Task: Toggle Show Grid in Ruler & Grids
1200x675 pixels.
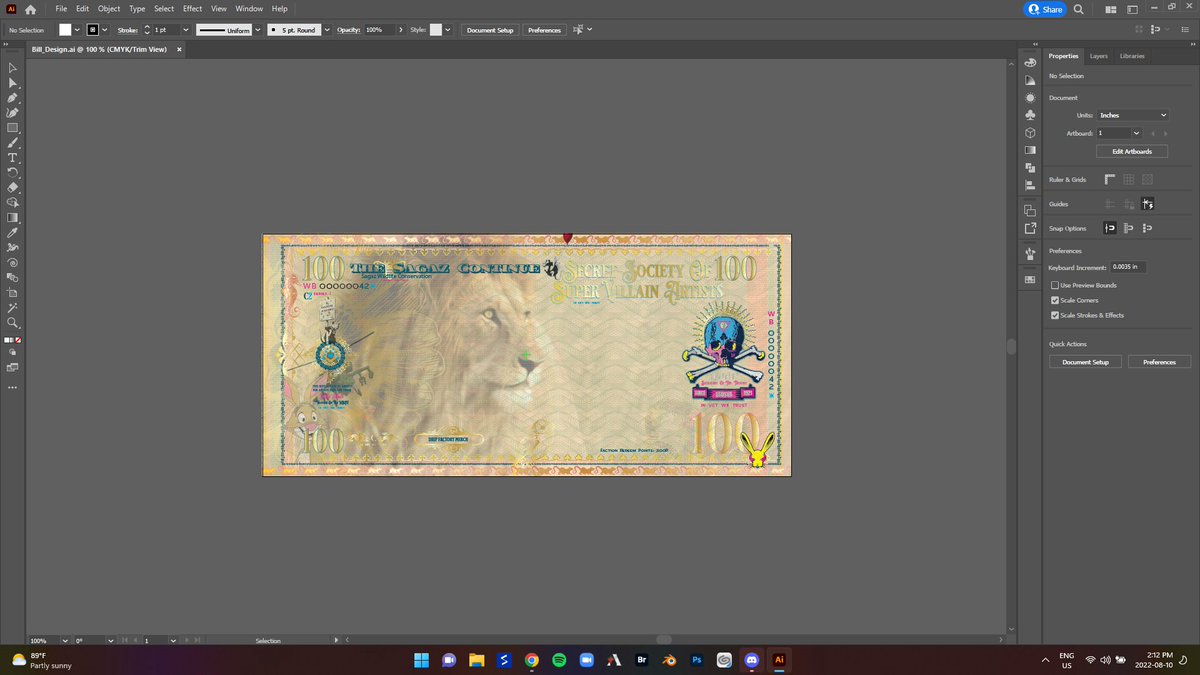Action: [x=1128, y=179]
